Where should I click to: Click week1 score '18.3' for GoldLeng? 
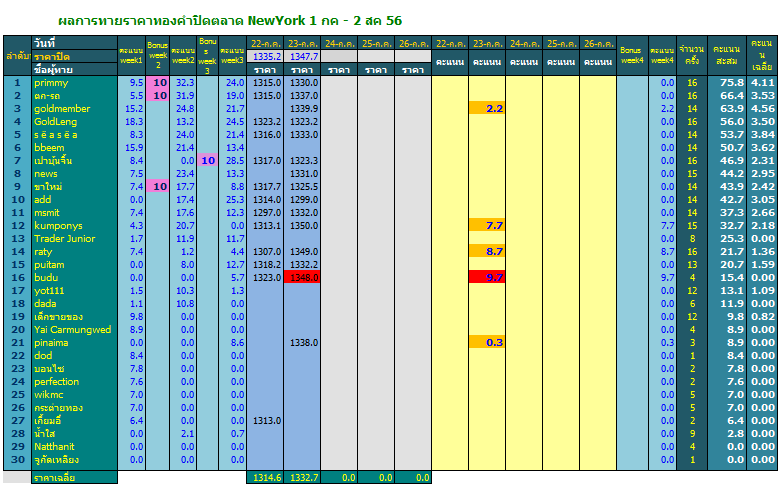click(x=131, y=122)
